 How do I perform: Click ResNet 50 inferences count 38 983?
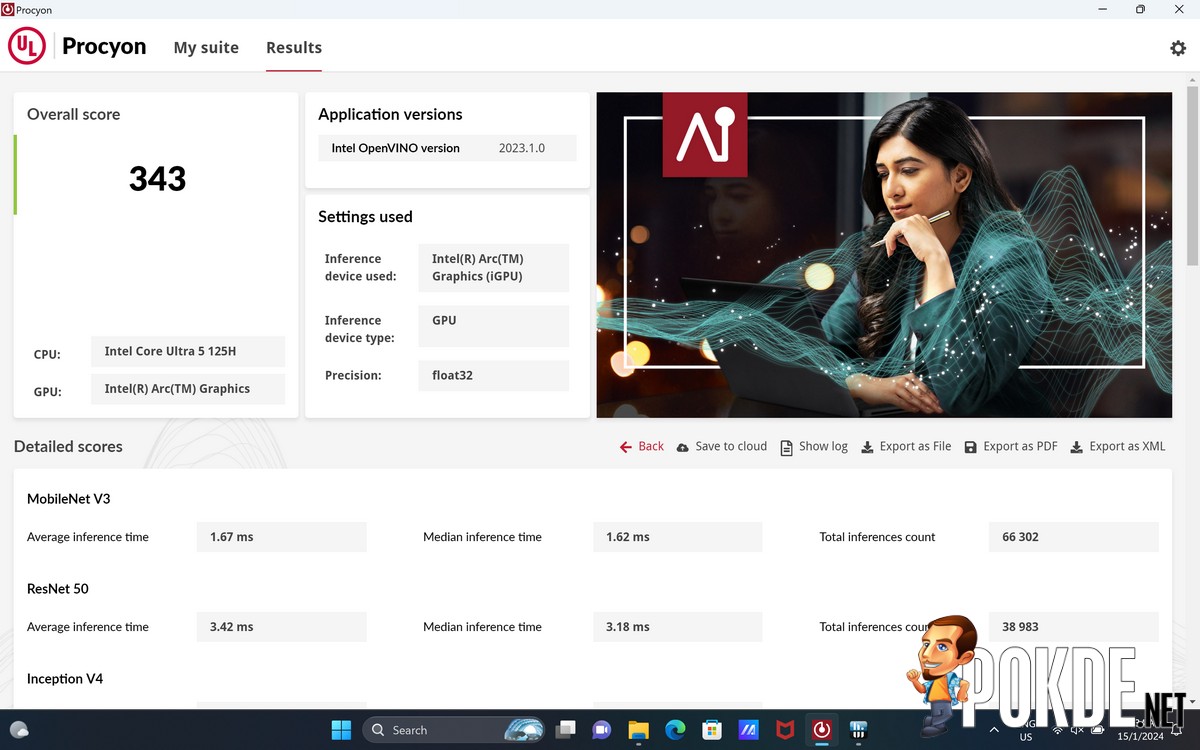(1074, 627)
